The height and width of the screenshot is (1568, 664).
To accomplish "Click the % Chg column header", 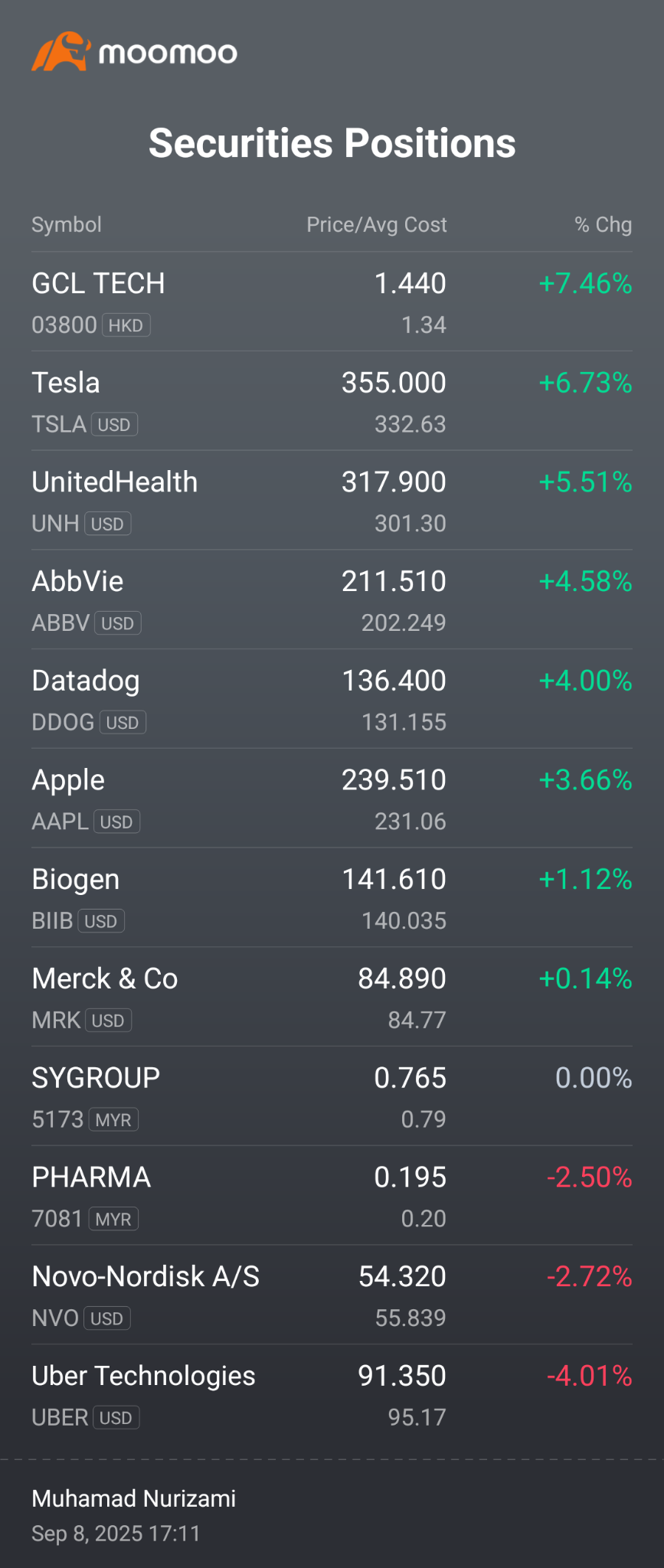I will click(x=603, y=224).
